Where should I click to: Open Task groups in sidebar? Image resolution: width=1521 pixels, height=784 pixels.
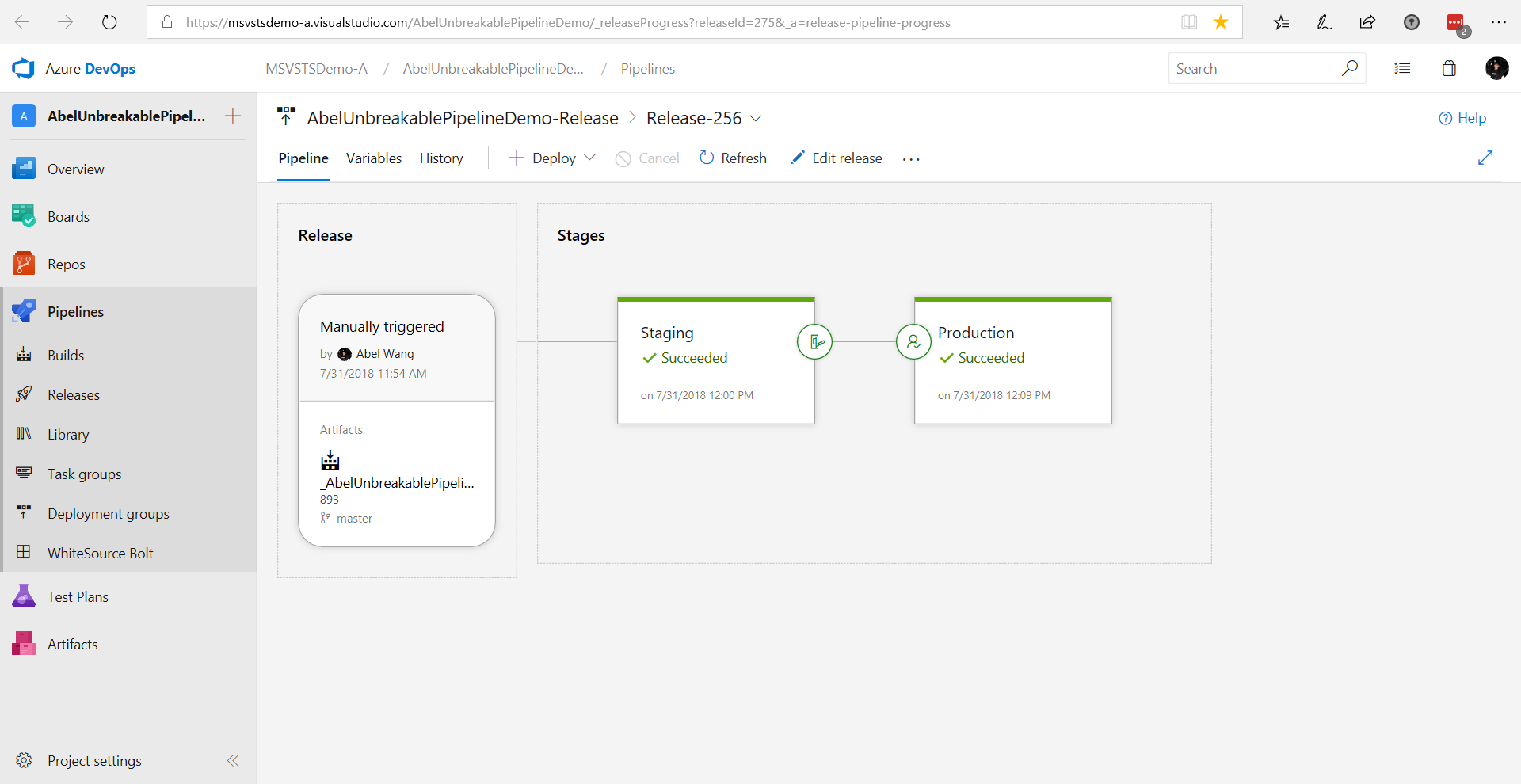pyautogui.click(x=128, y=474)
